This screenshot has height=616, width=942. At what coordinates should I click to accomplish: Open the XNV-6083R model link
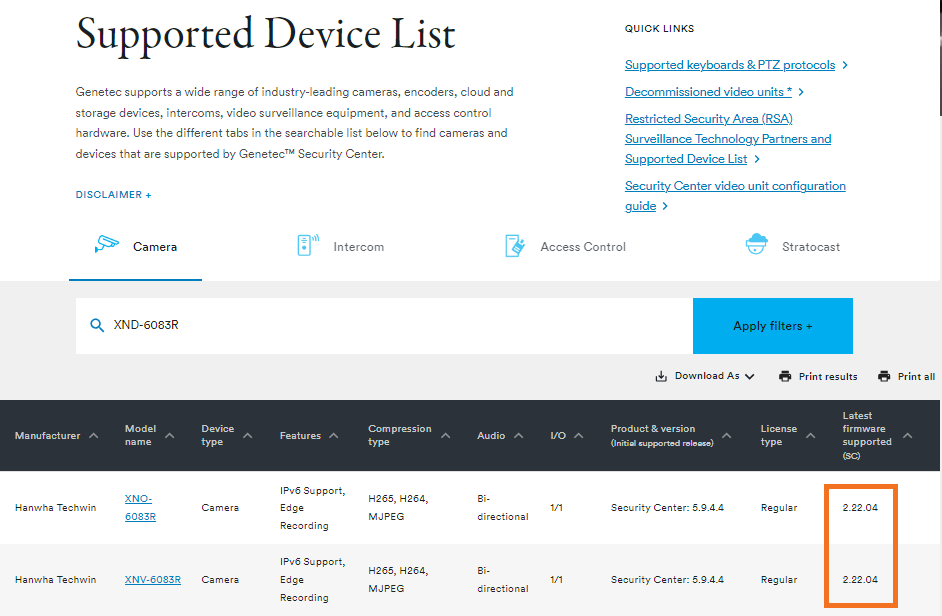pyautogui.click(x=153, y=579)
